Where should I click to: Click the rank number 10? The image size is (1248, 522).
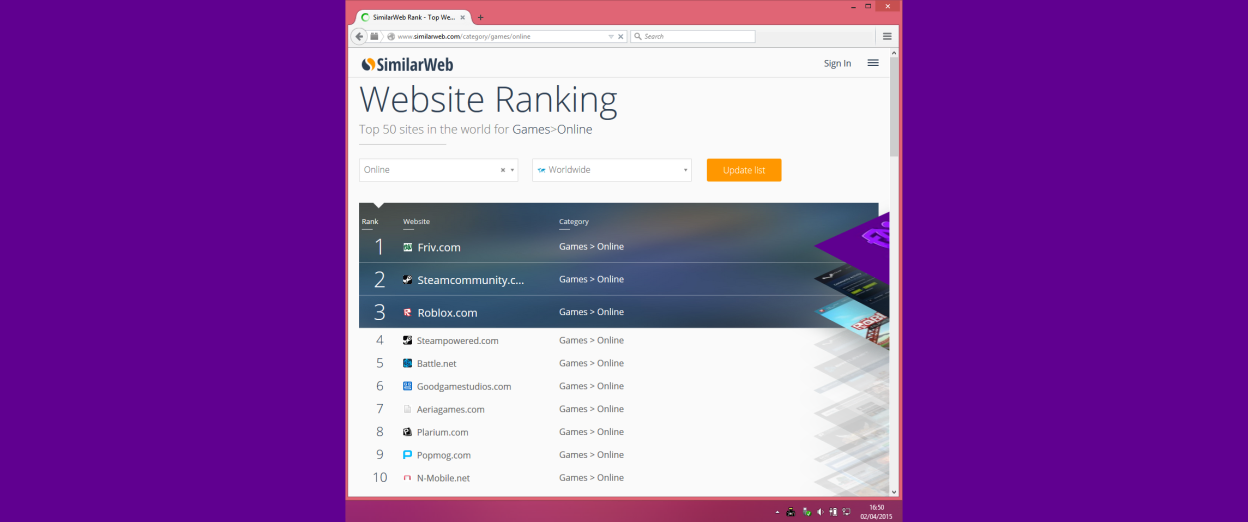380,478
